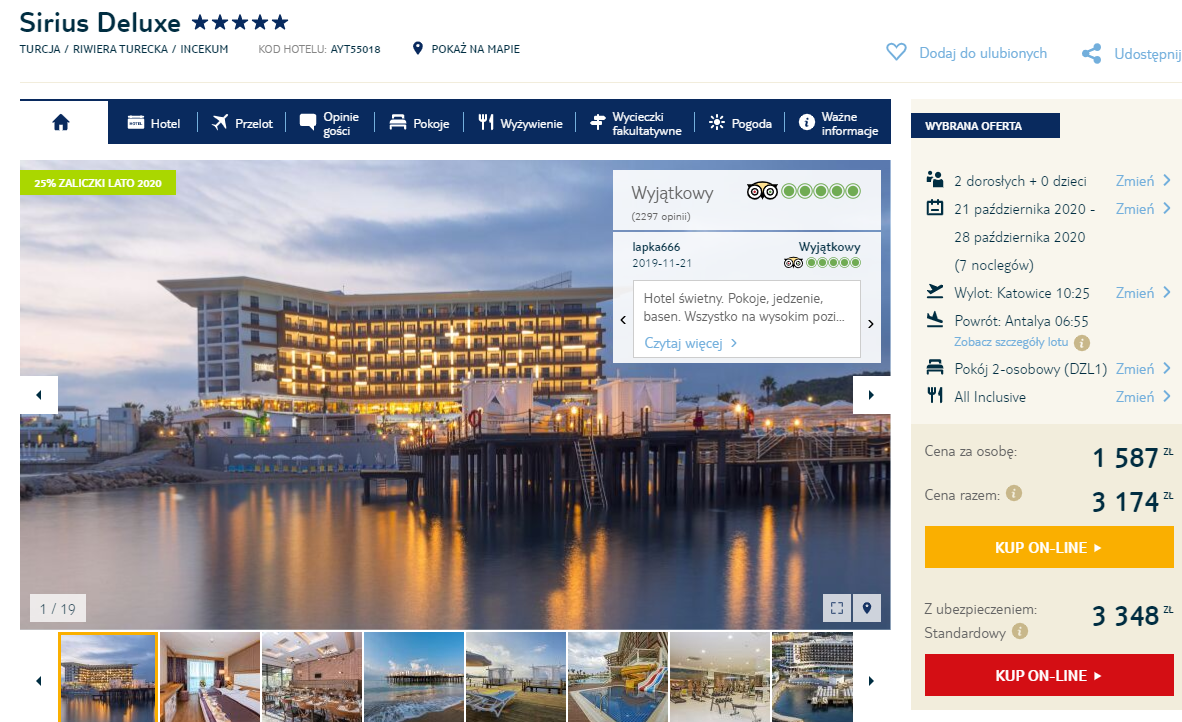Expand Zmień for travelers count

[x=1143, y=181]
